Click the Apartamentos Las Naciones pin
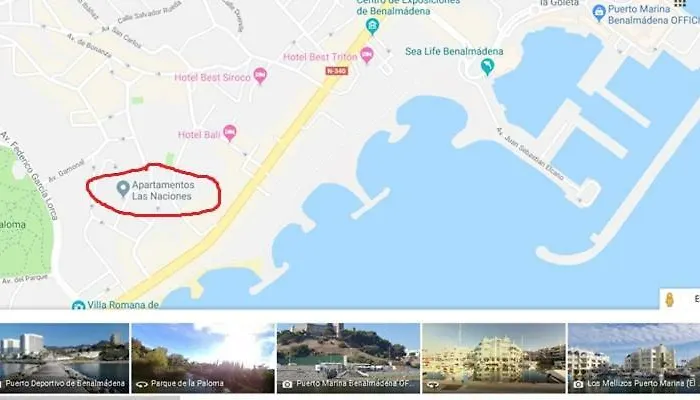The width and height of the screenshot is (700, 400). tap(123, 189)
